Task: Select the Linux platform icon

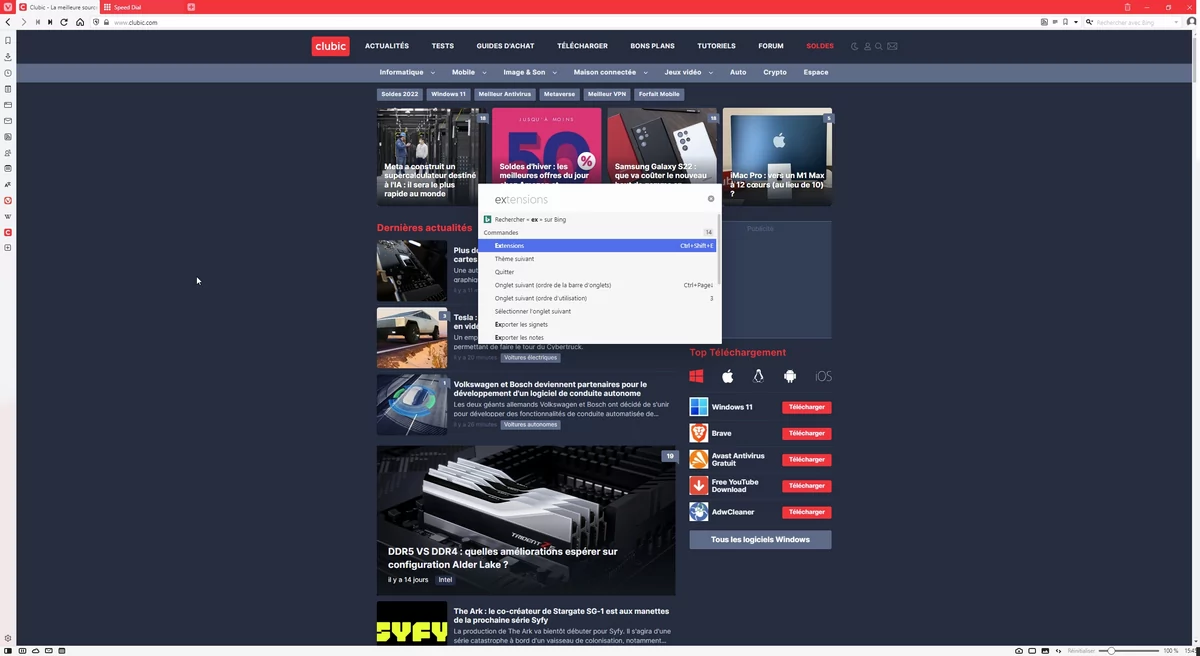Action: click(x=759, y=377)
